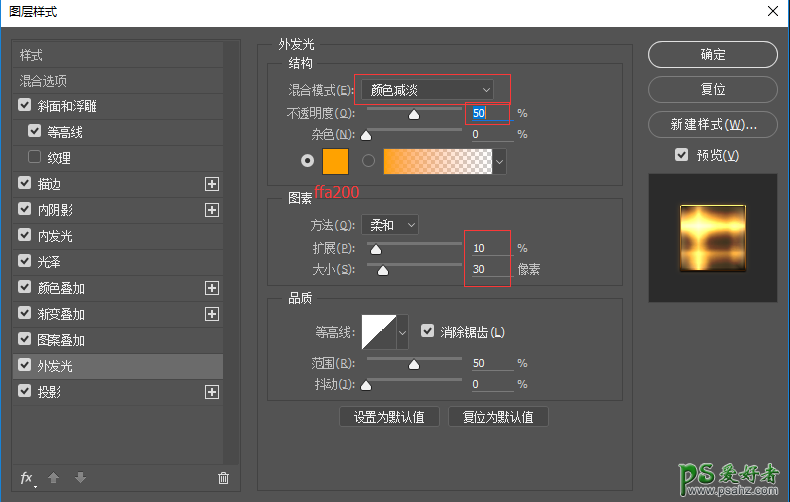Open the 混合模式 dropdown showing 颜色减淡

(x=427, y=90)
